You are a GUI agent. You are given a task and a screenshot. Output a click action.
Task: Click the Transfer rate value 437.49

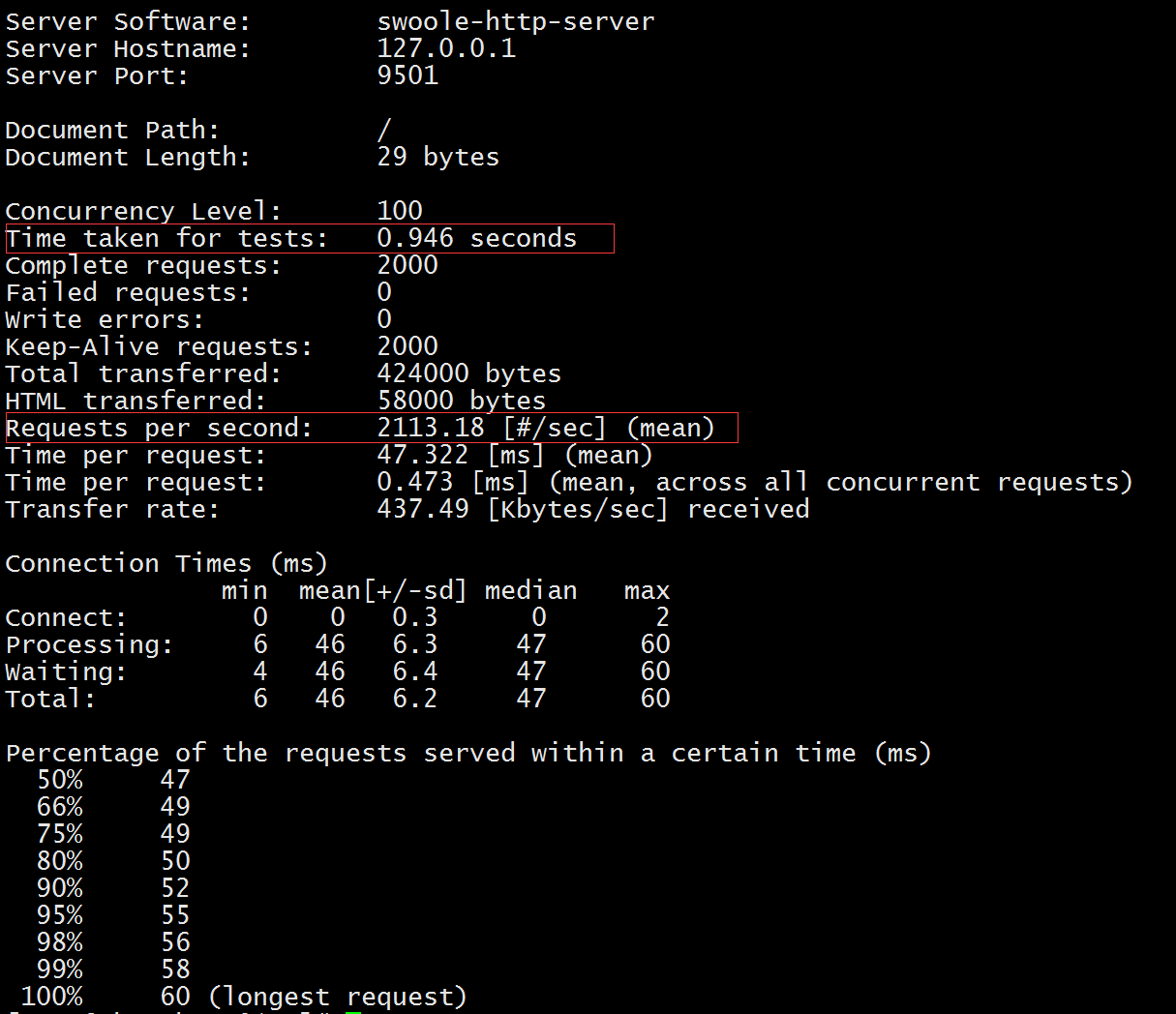click(x=422, y=509)
